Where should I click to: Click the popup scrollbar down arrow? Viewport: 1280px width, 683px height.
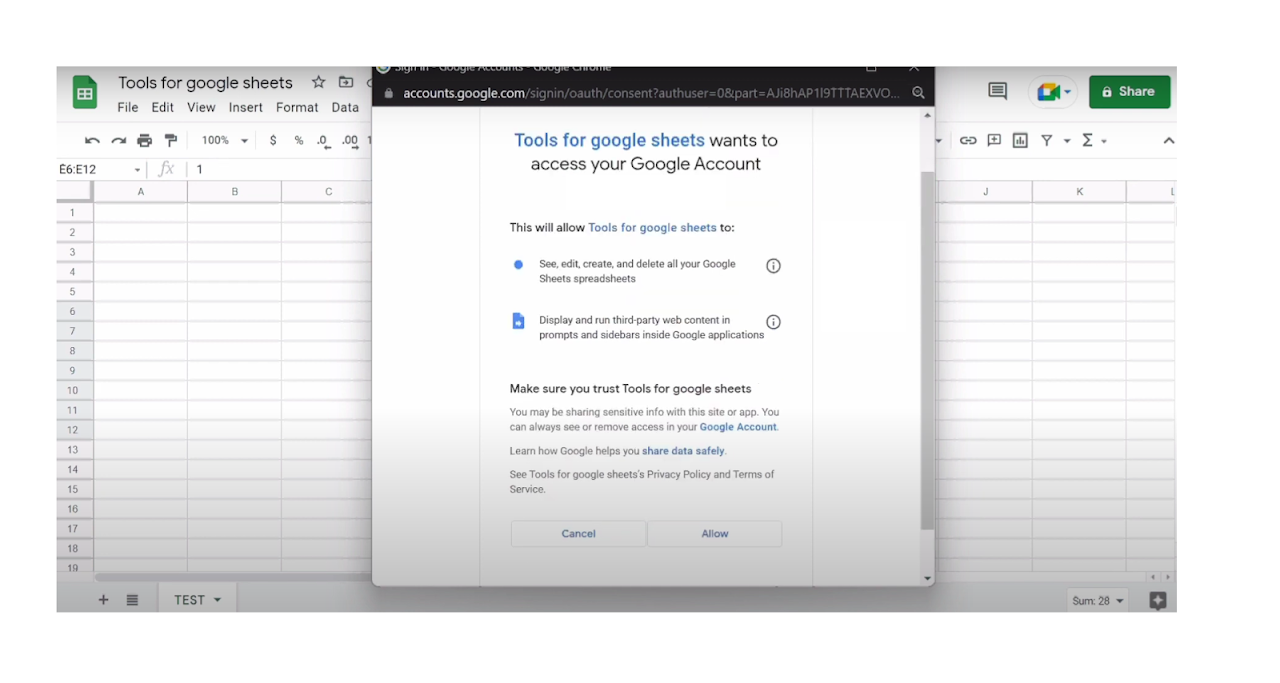[927, 579]
